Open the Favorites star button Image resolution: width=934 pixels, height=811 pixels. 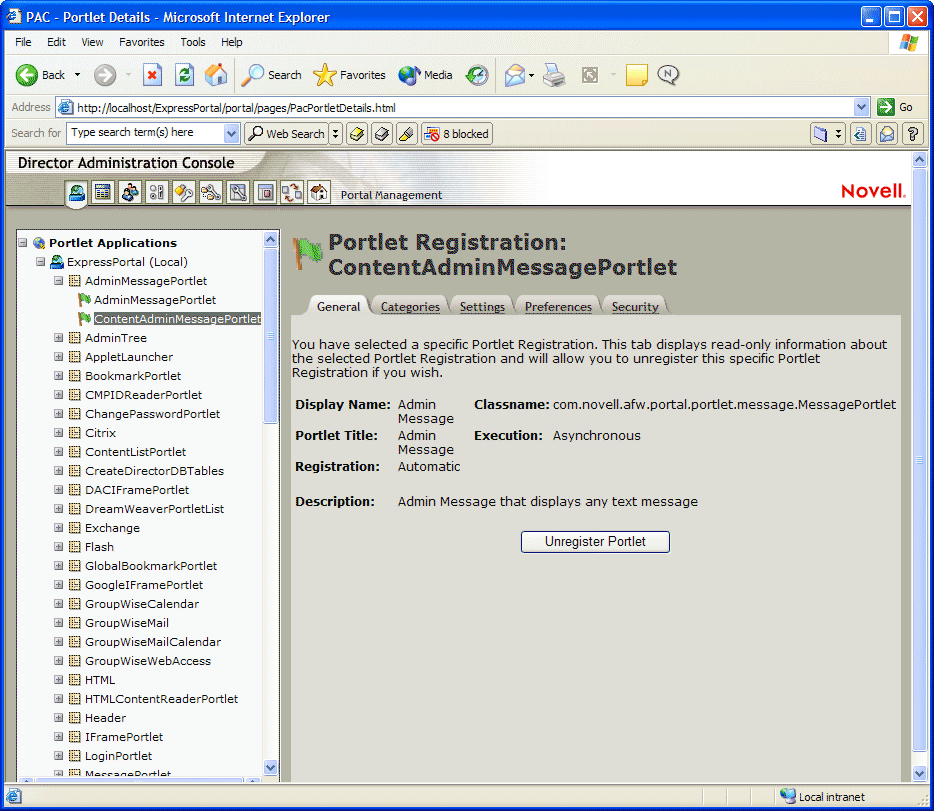(350, 75)
